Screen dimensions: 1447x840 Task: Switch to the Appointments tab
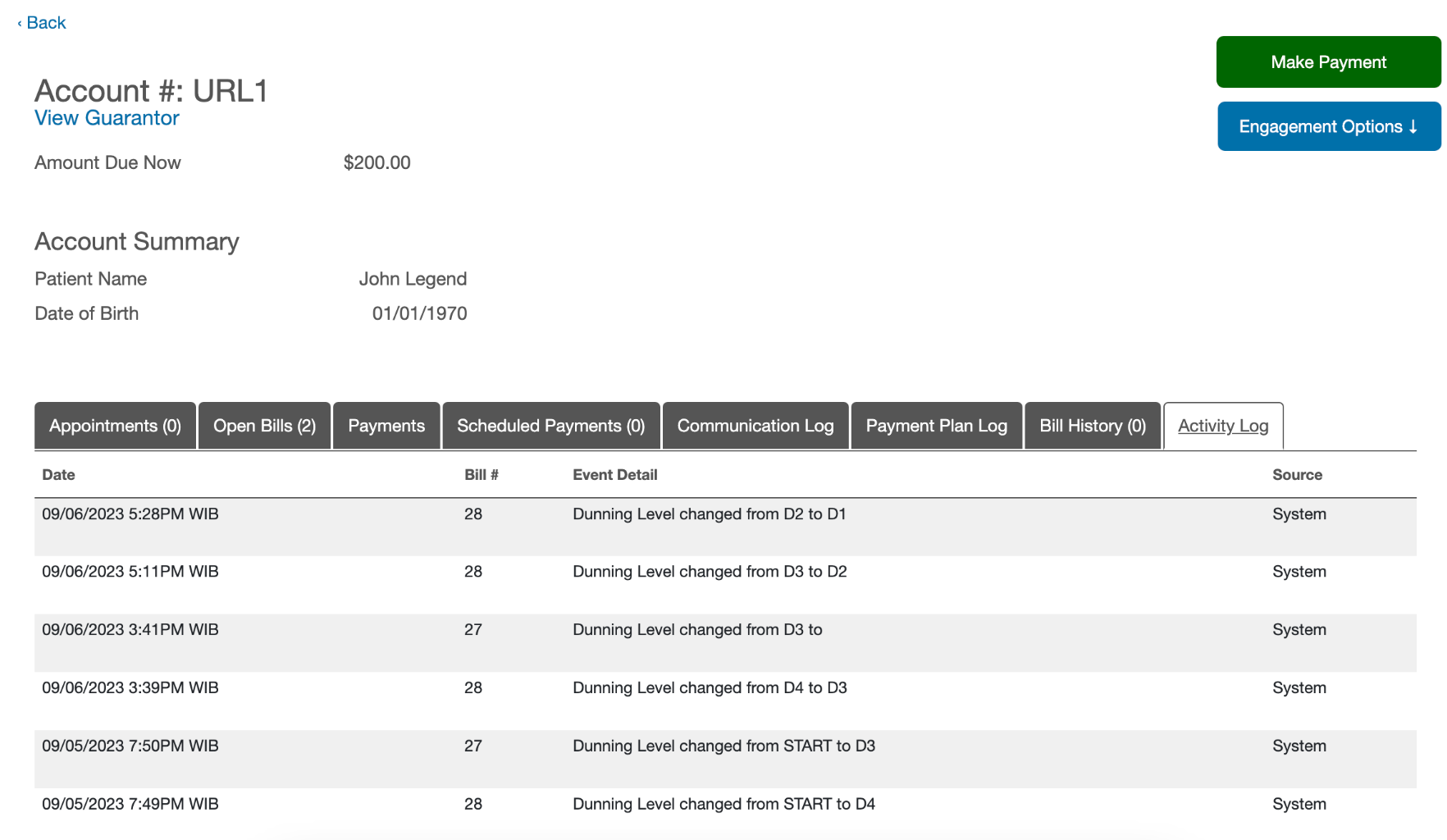coord(115,425)
